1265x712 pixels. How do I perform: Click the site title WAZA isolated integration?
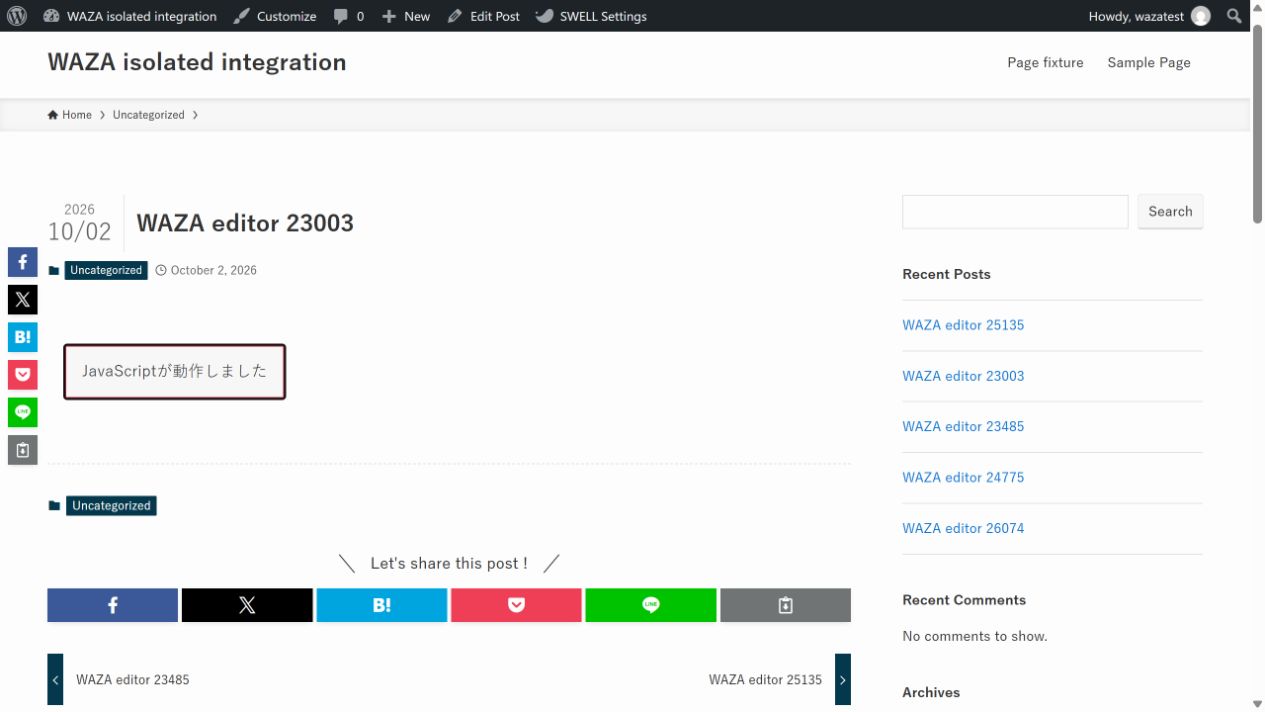tap(197, 62)
